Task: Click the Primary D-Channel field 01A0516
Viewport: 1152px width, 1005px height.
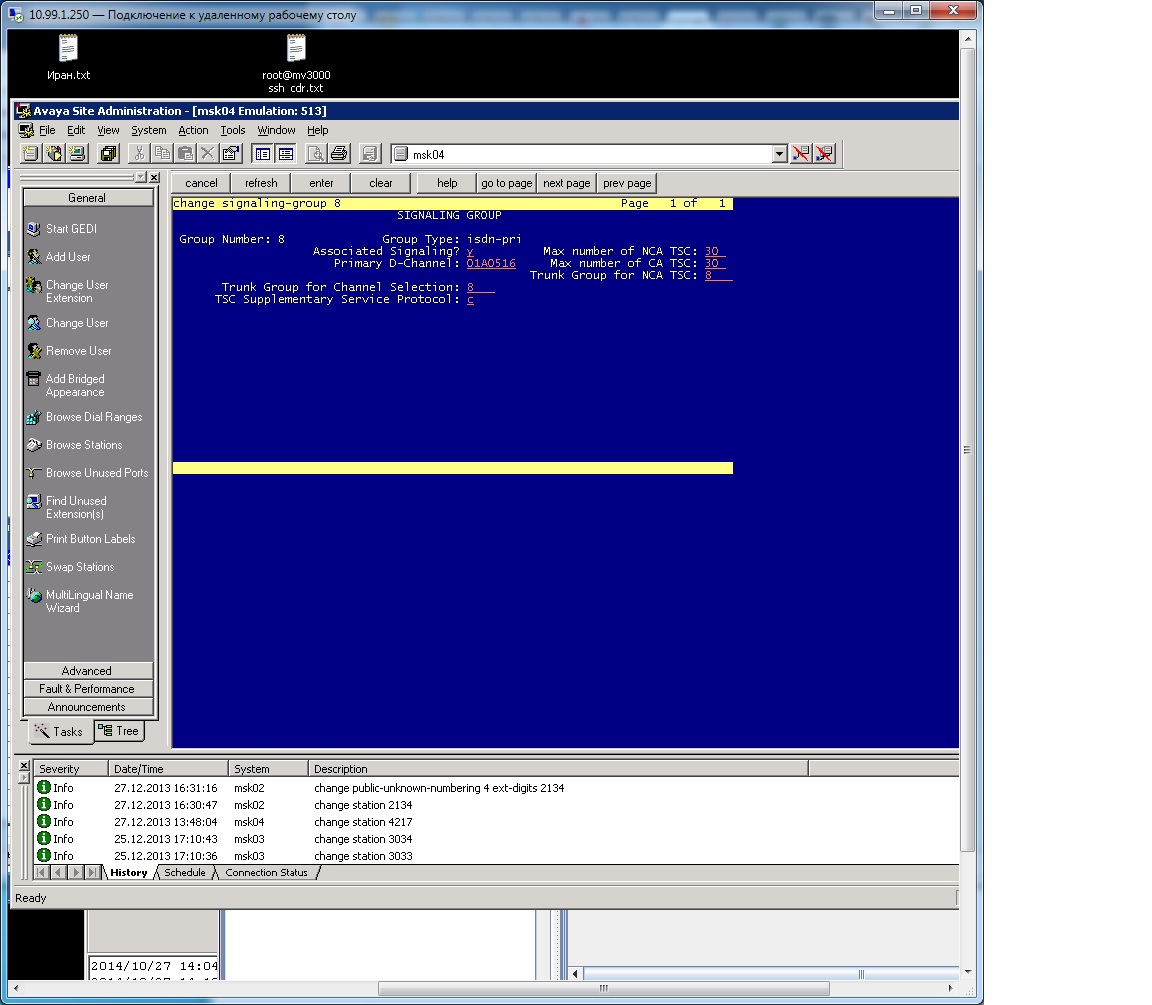Action: [x=491, y=263]
